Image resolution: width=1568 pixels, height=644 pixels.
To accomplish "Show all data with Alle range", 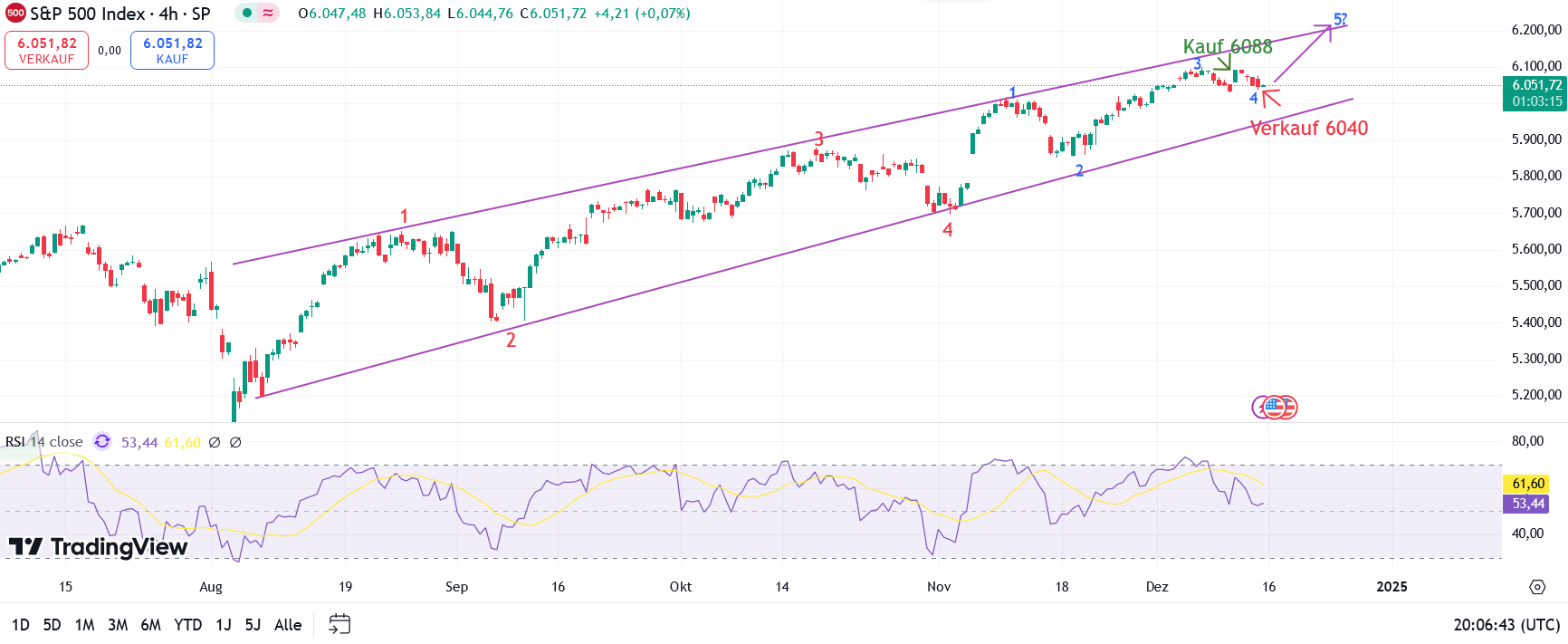I will click(x=288, y=625).
